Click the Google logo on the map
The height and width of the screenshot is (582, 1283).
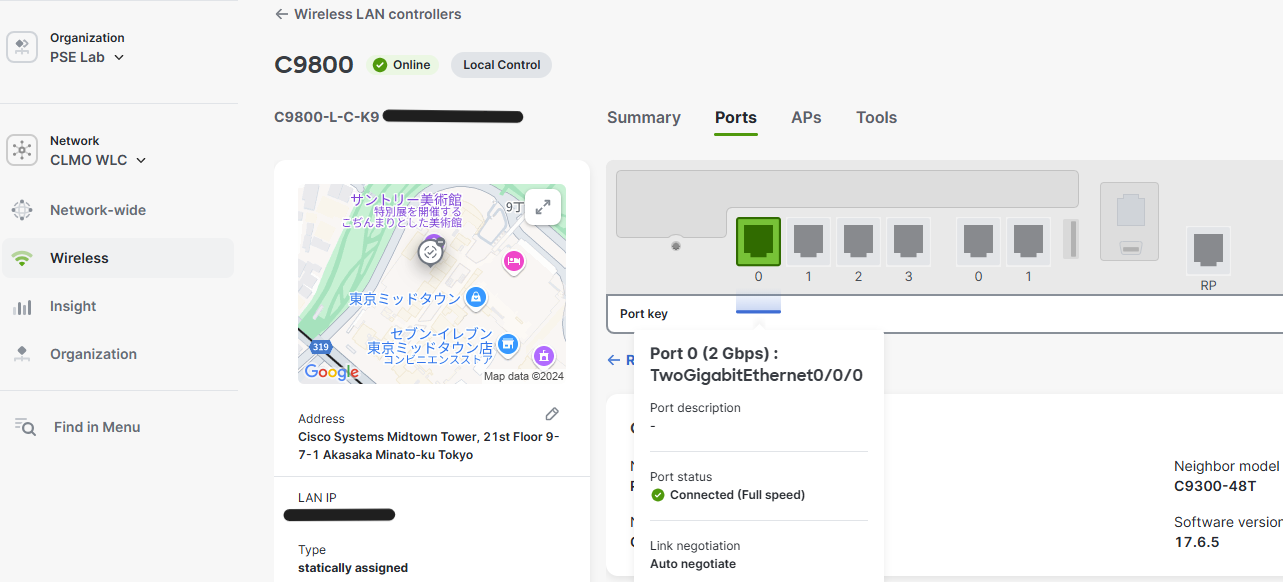coord(332,372)
